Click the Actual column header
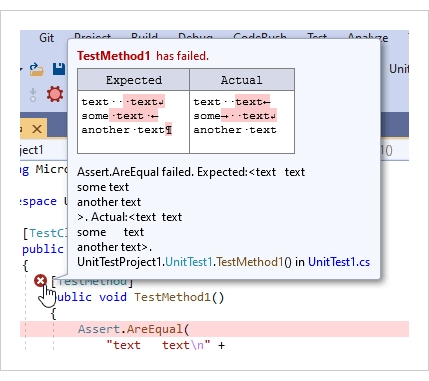Viewport: 429px width, 381px height. click(242, 80)
